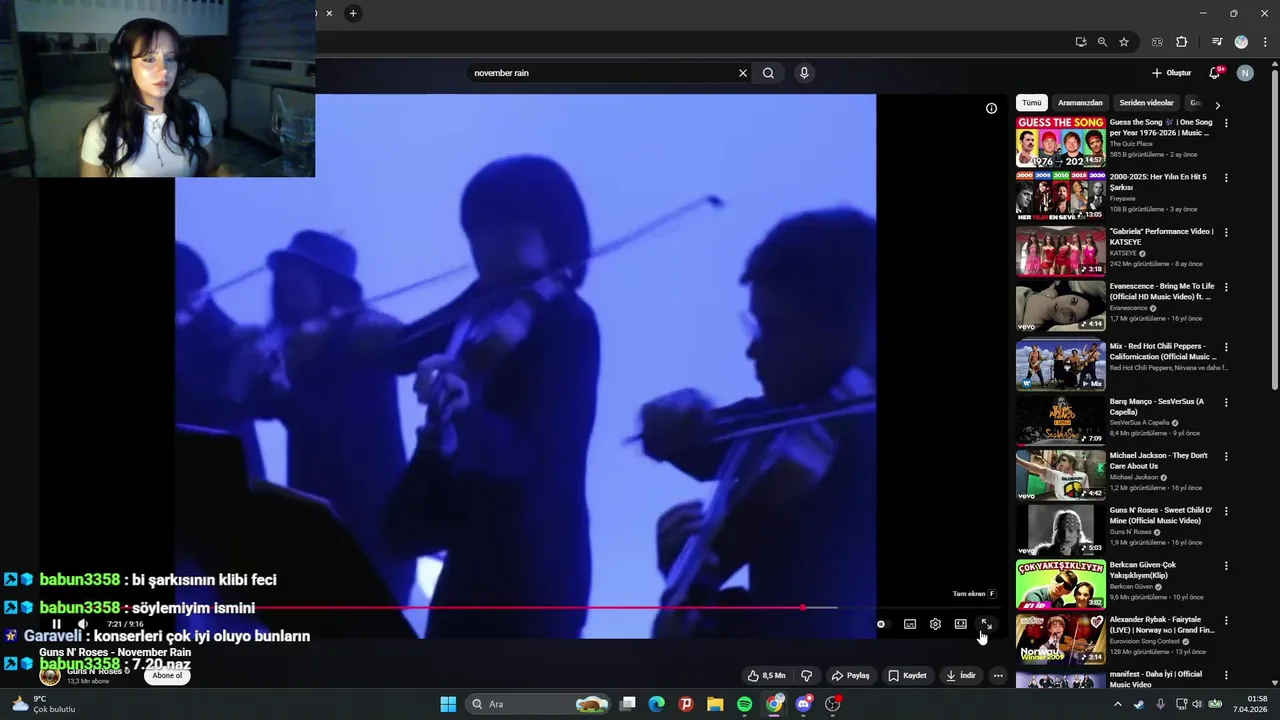Open Microsoft Edge from taskbar
This screenshot has width=1280, height=720.
(x=656, y=704)
